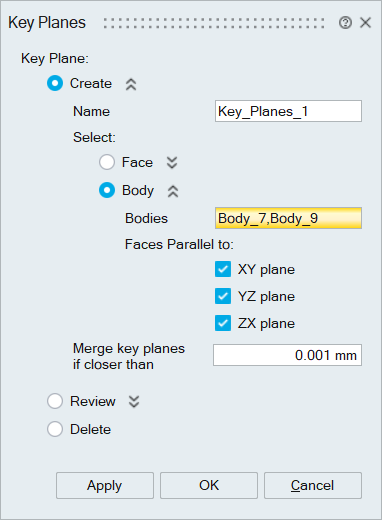The height and width of the screenshot is (520, 382).
Task: Close the Key Planes dialog
Action: coord(366,23)
